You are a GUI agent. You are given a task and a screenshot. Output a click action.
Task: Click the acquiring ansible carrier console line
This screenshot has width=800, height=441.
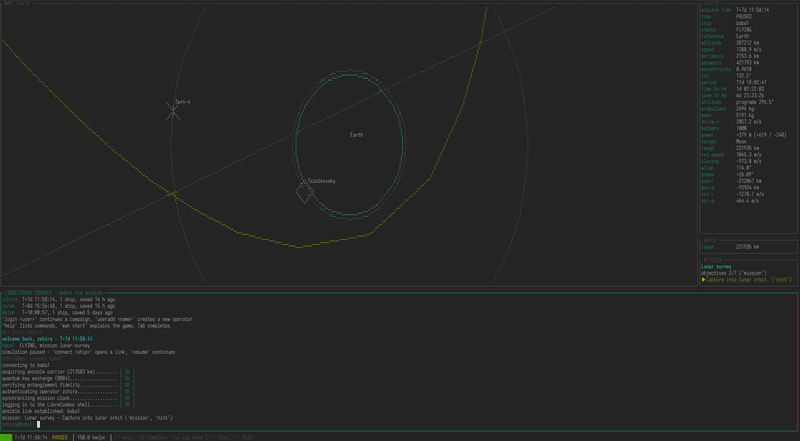pyautogui.click(x=68, y=372)
